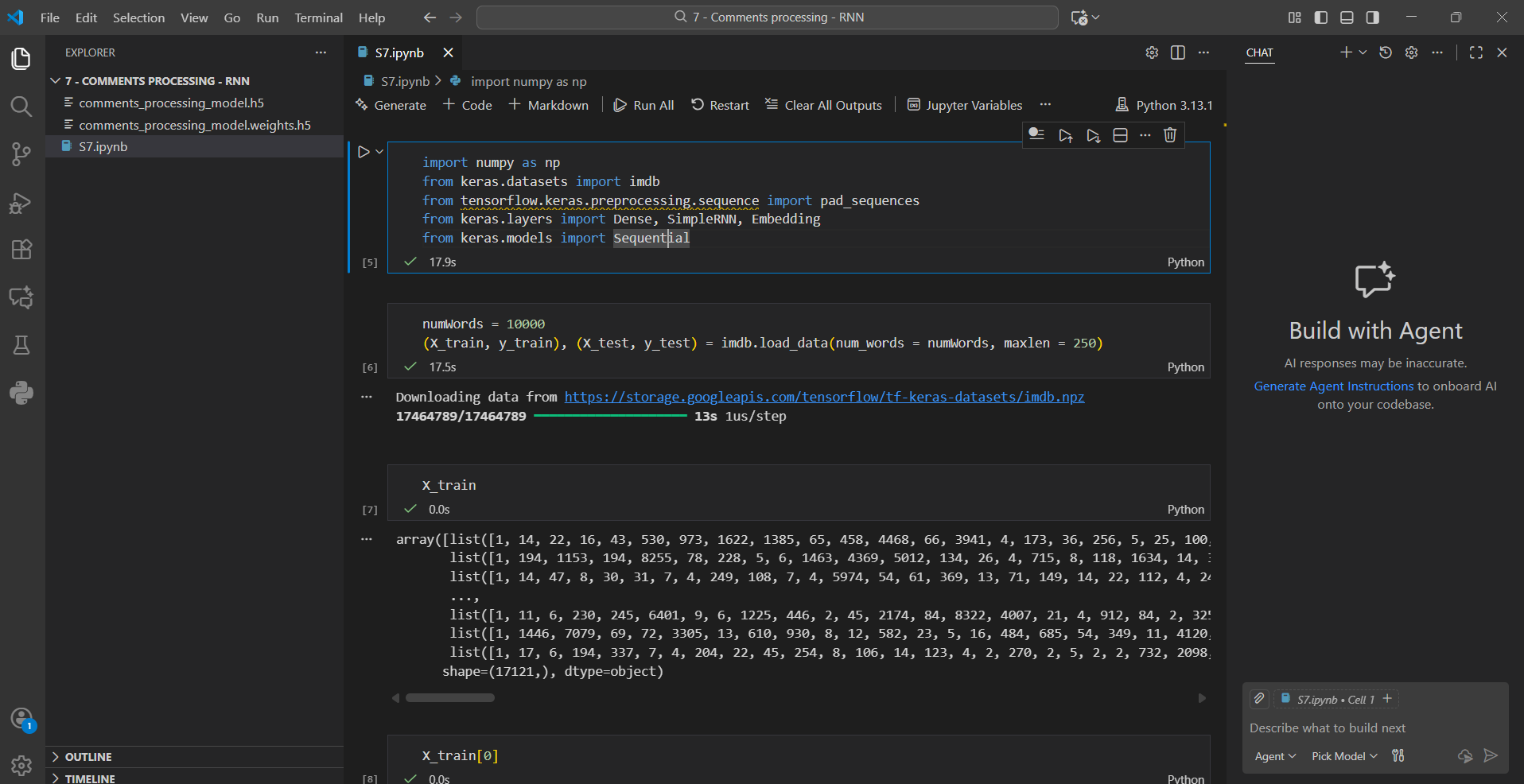The image size is (1524, 784).
Task: Toggle the secondary side bar layout button
Action: (x=1373, y=17)
